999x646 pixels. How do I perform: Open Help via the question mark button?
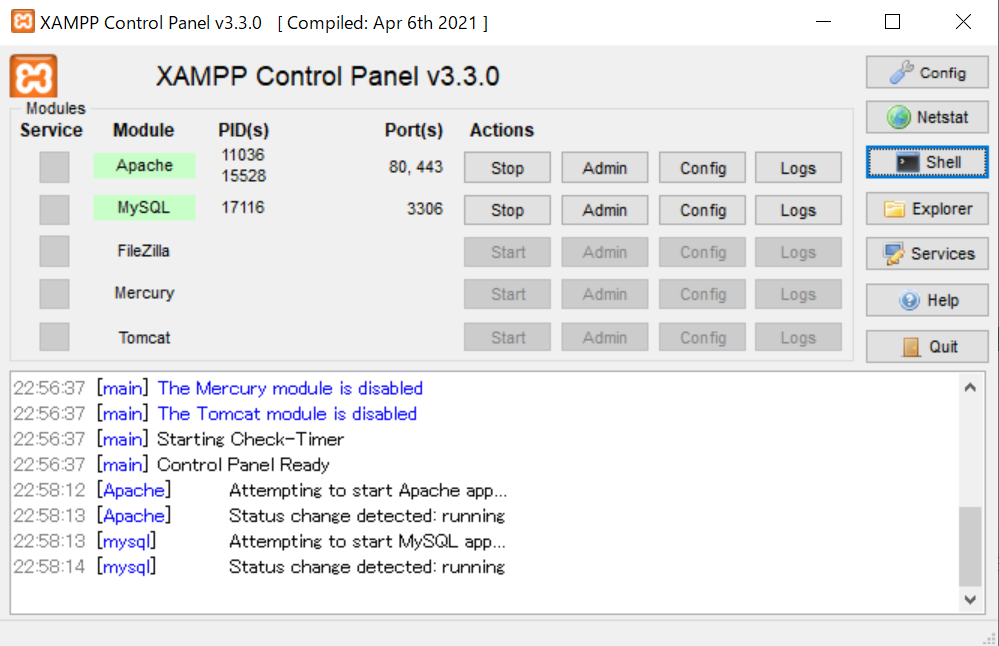coord(927,300)
